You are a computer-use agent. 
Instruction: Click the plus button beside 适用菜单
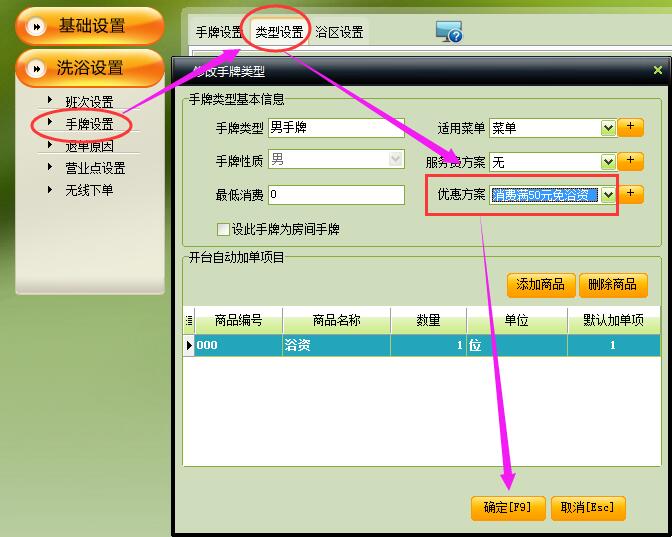[631, 128]
